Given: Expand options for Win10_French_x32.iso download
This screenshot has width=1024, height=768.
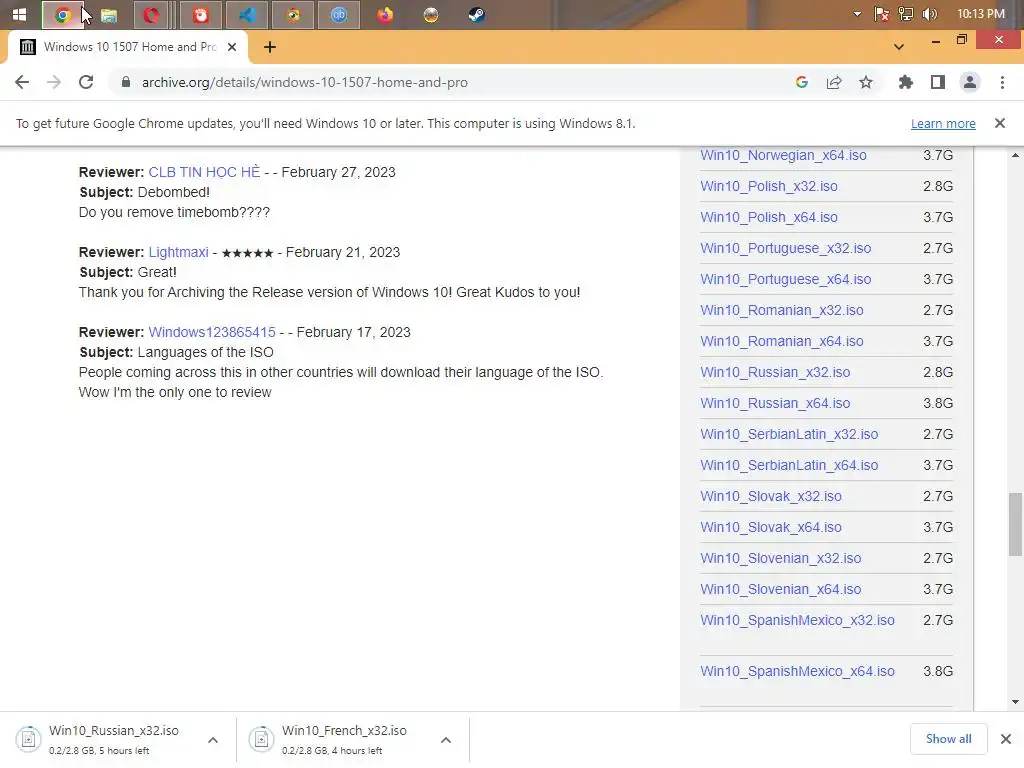Looking at the screenshot, I should pos(446,740).
